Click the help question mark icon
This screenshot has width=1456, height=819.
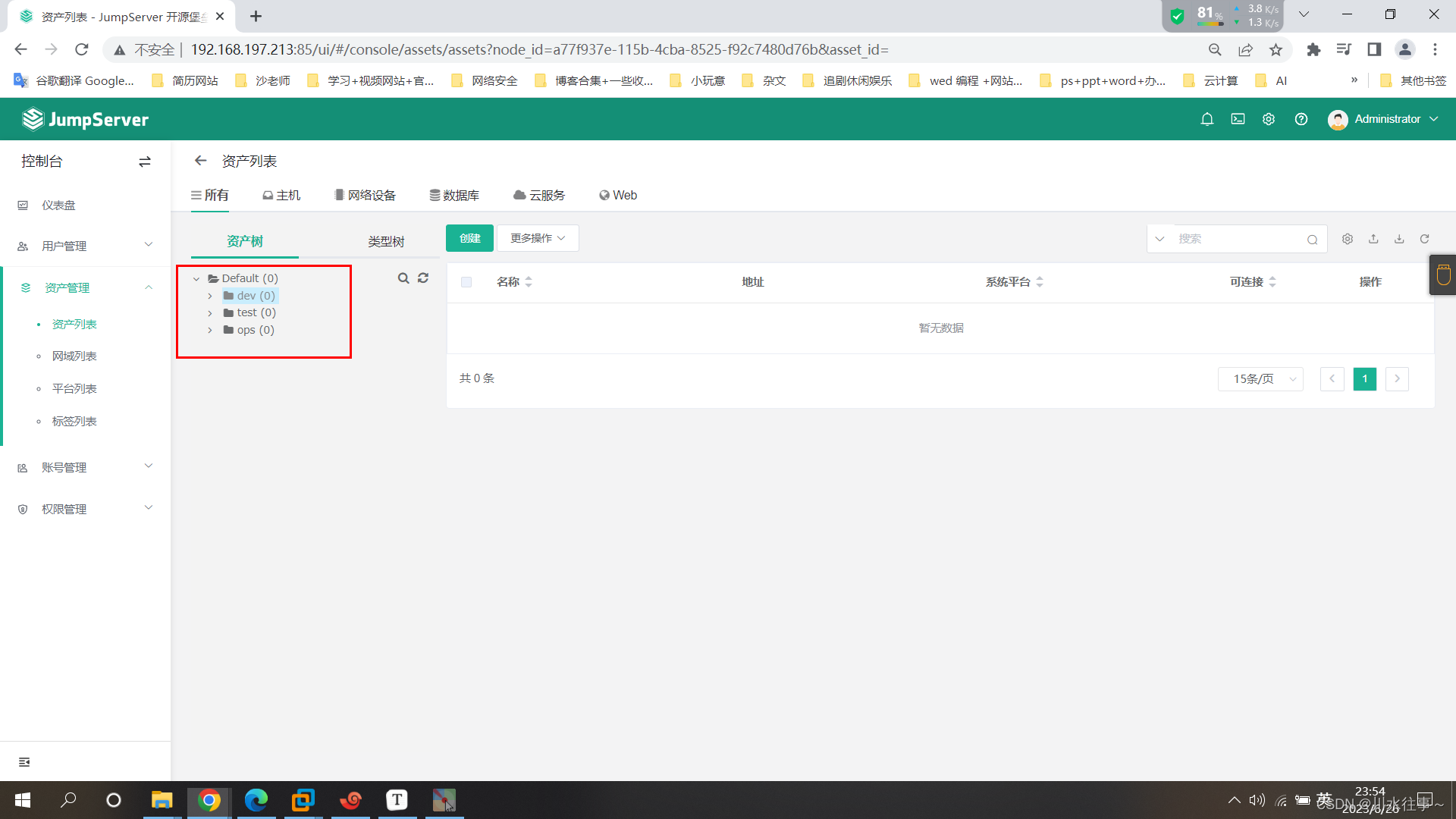pos(1301,119)
